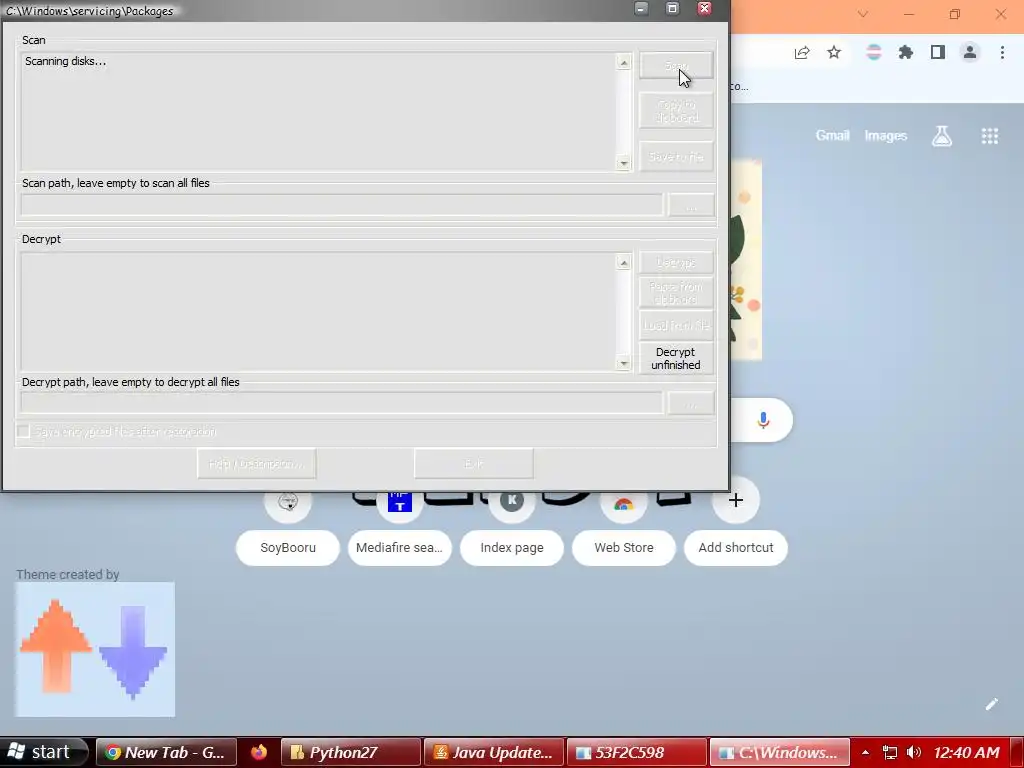Screen dimensions: 1024x768
Task: Click the Decrypt button in Decrypt section
Action: 676,263
